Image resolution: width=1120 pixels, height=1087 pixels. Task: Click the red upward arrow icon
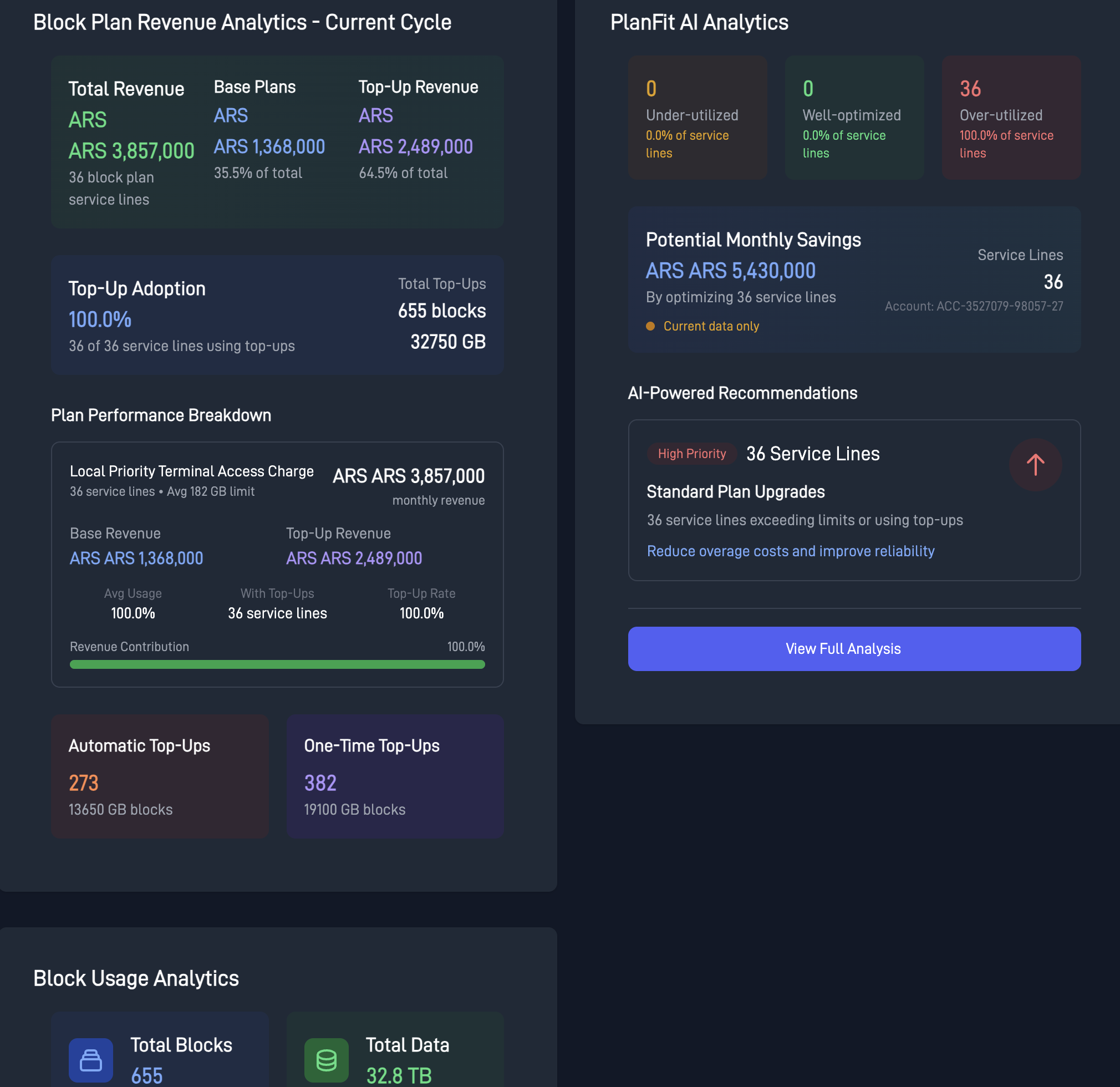(1035, 465)
